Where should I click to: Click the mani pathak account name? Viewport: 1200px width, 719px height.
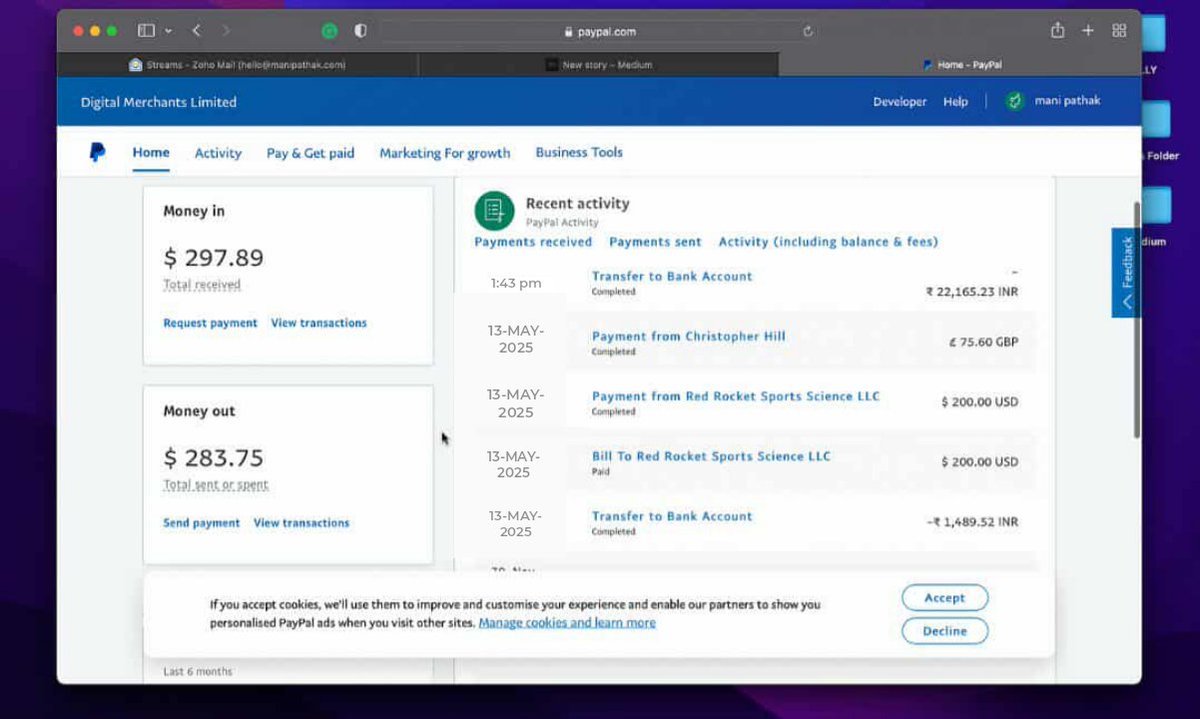coord(1068,101)
